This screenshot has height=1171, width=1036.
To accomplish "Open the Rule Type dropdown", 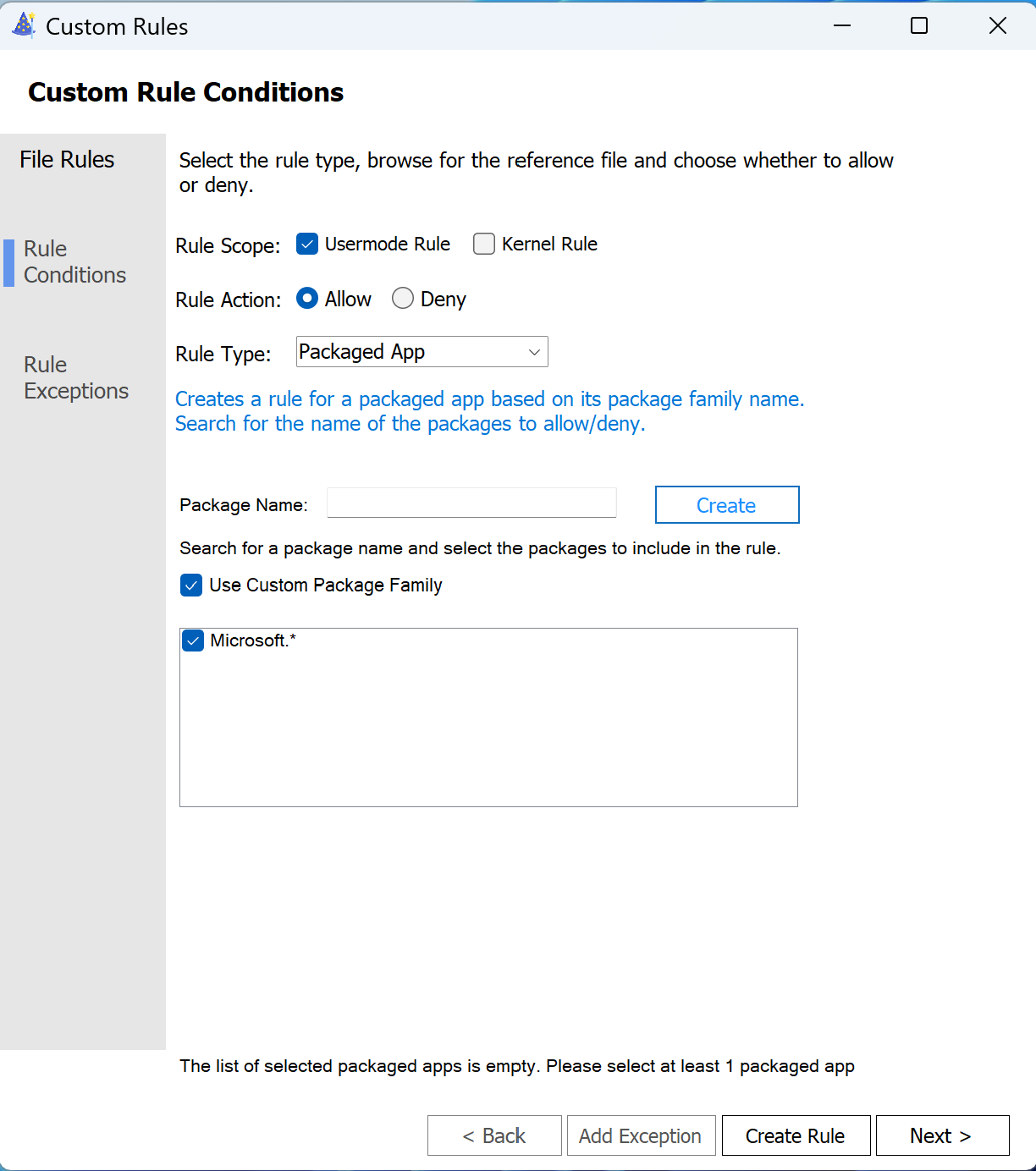I will tap(422, 352).
